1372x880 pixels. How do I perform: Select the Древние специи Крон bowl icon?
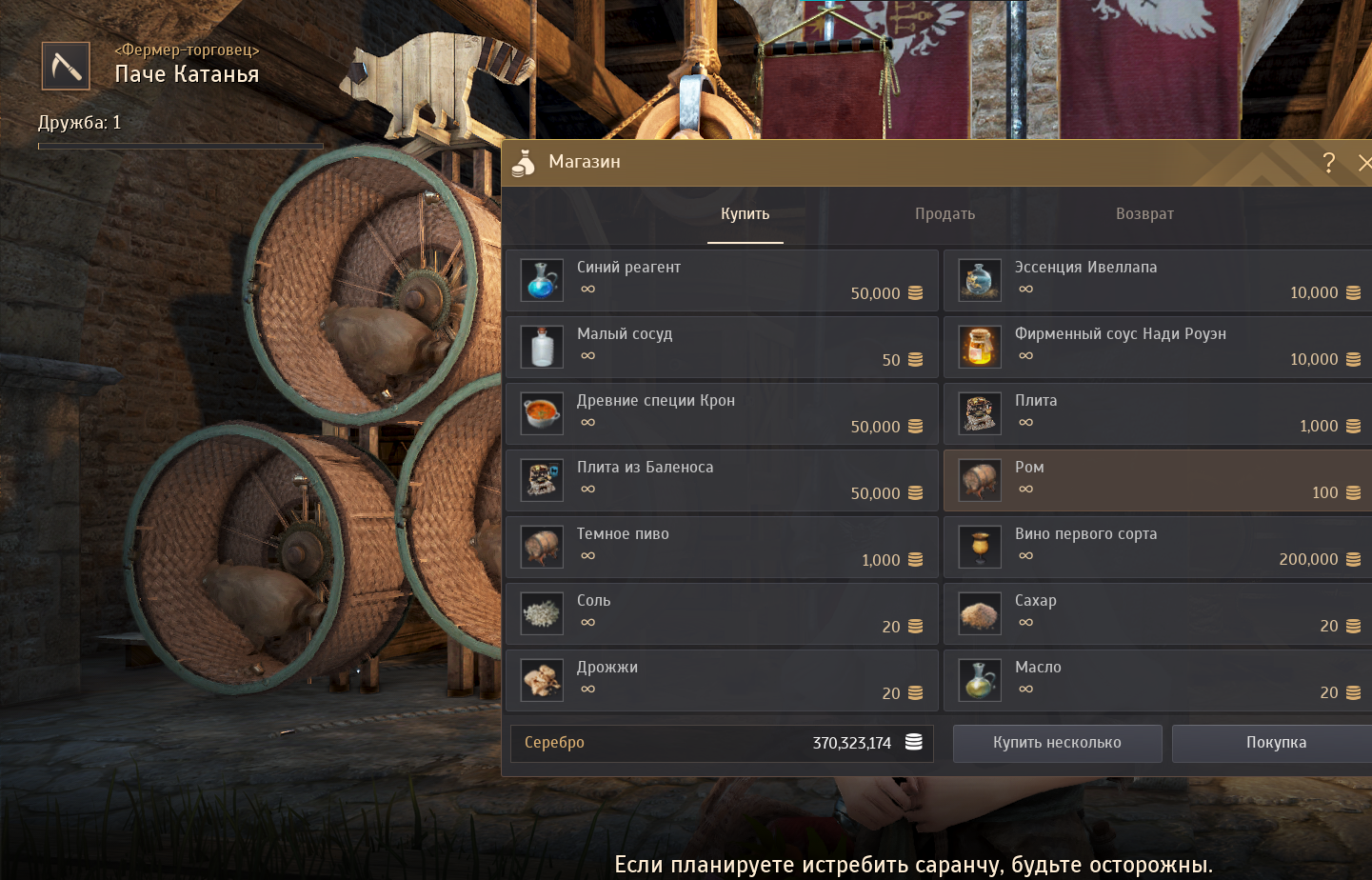pos(542,414)
